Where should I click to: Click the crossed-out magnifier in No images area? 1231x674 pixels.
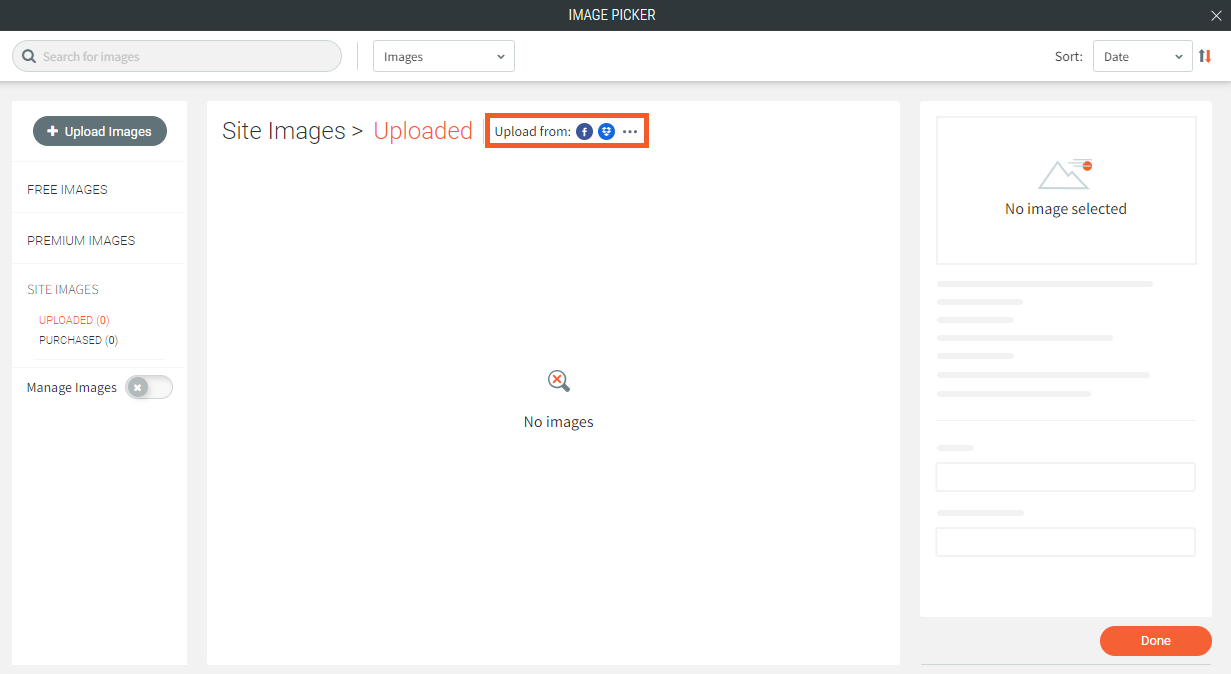point(558,380)
